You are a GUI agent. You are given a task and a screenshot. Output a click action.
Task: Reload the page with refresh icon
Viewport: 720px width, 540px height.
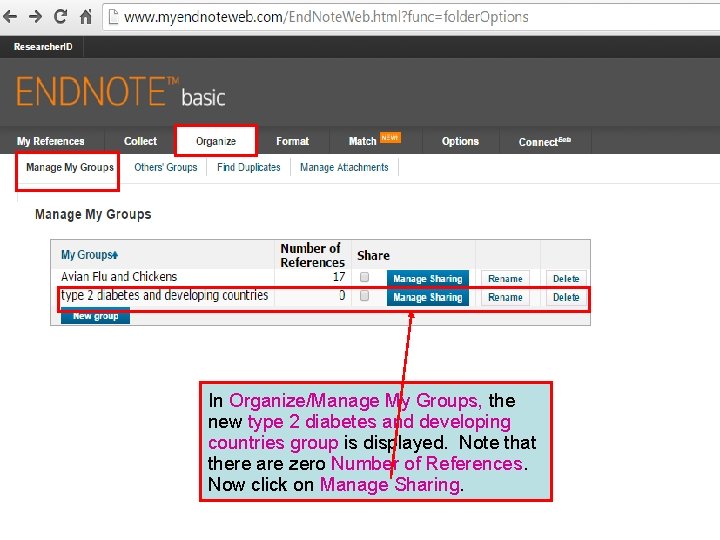pyautogui.click(x=60, y=17)
